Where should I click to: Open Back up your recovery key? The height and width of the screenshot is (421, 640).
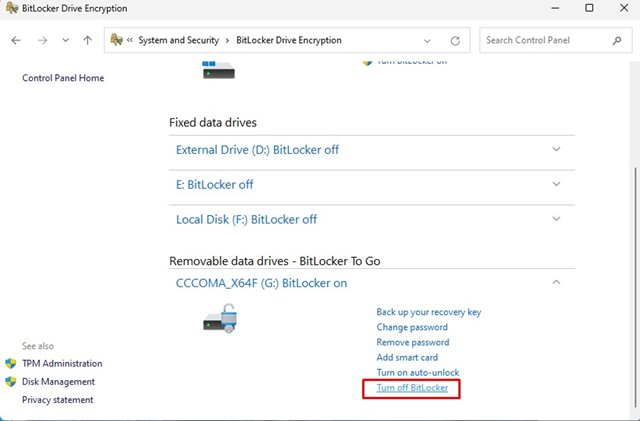pyautogui.click(x=428, y=312)
